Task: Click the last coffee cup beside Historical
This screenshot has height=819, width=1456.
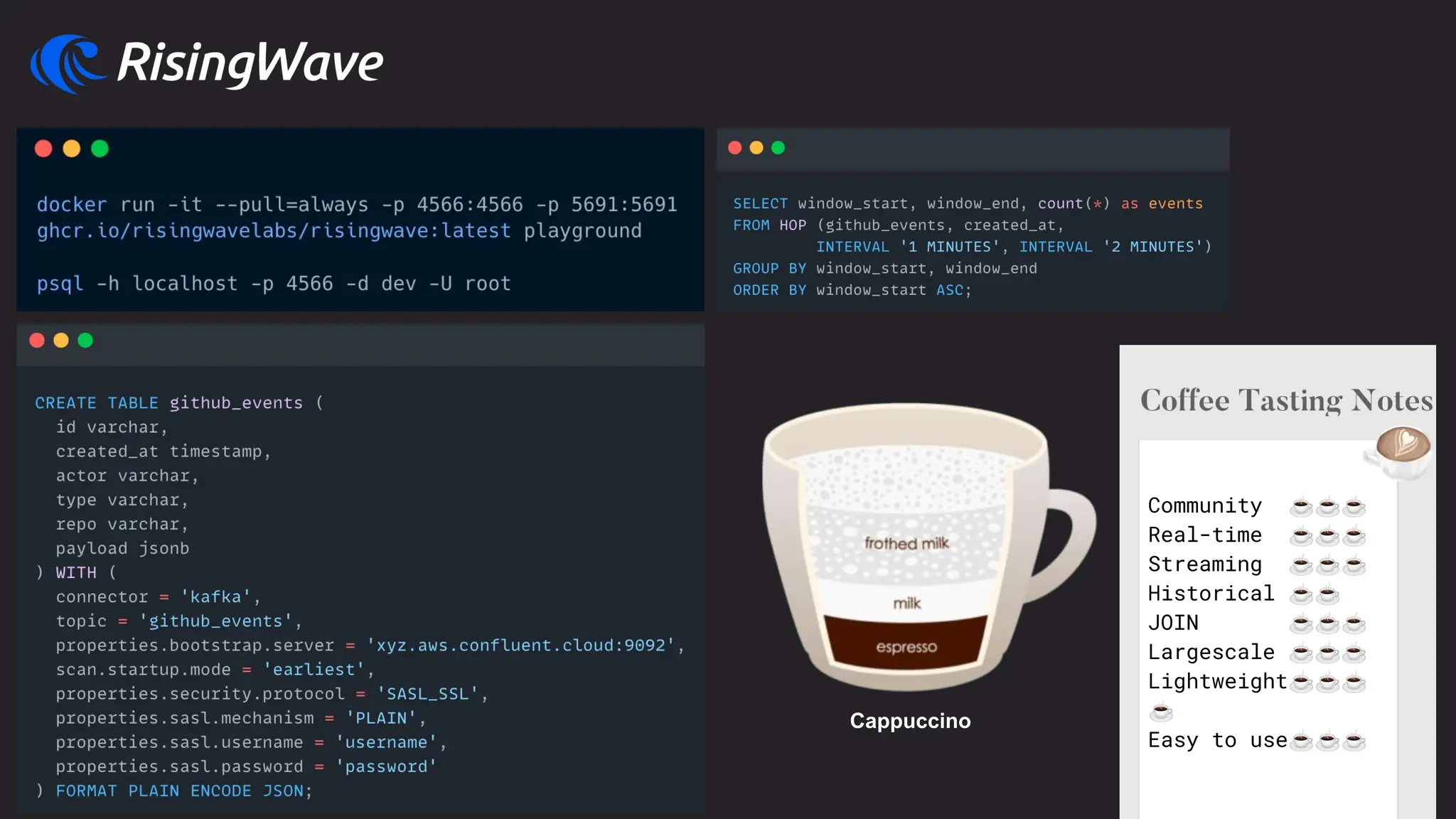Action: pyautogui.click(x=1327, y=594)
